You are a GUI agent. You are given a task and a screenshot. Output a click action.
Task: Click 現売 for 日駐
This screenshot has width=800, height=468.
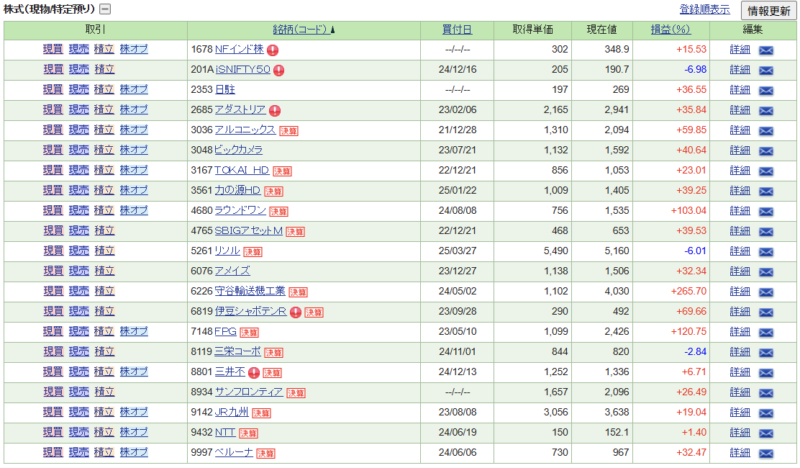point(79,89)
